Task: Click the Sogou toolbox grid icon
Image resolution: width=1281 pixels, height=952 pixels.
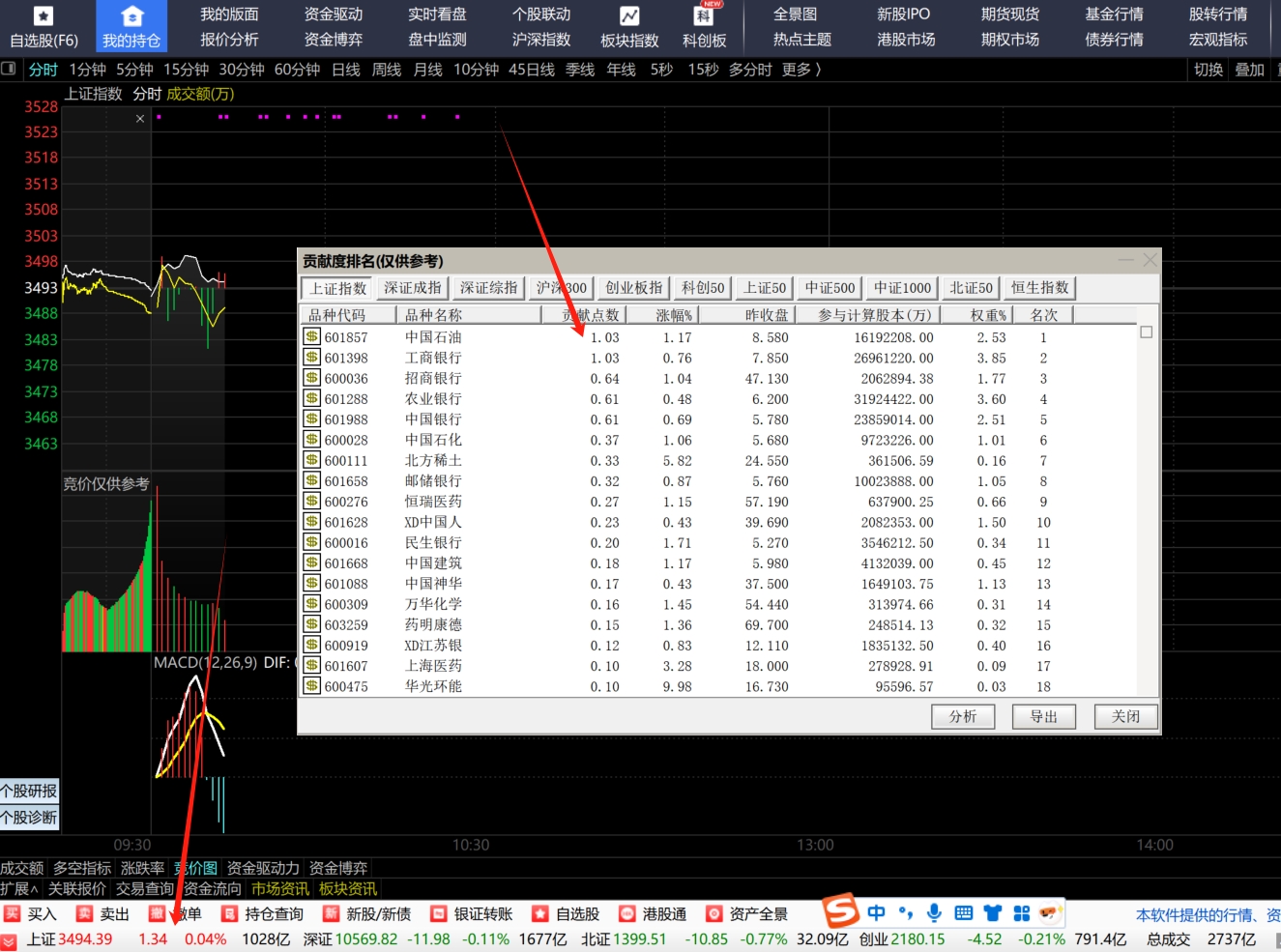Action: pos(1022,912)
